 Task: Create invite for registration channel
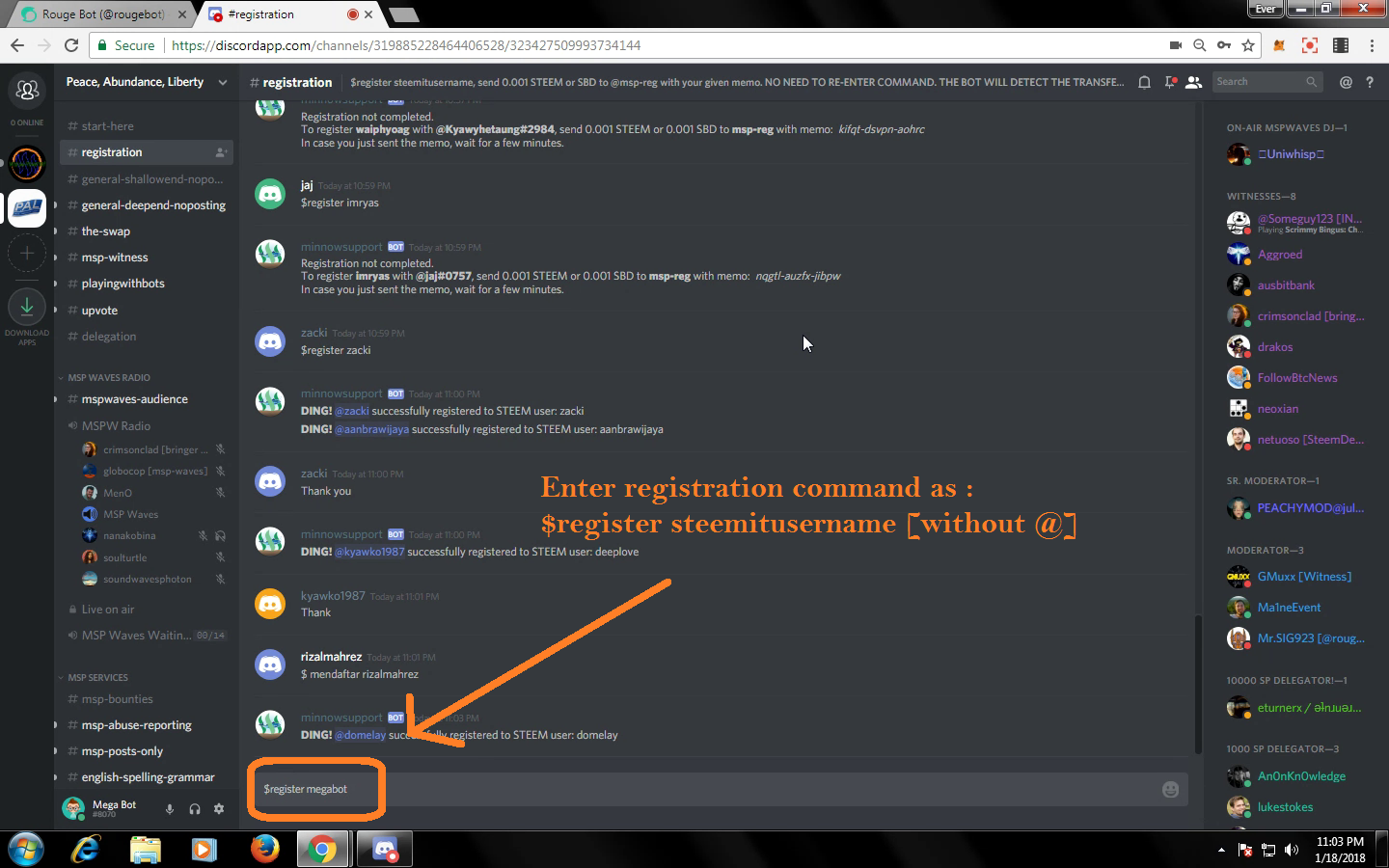[x=221, y=152]
